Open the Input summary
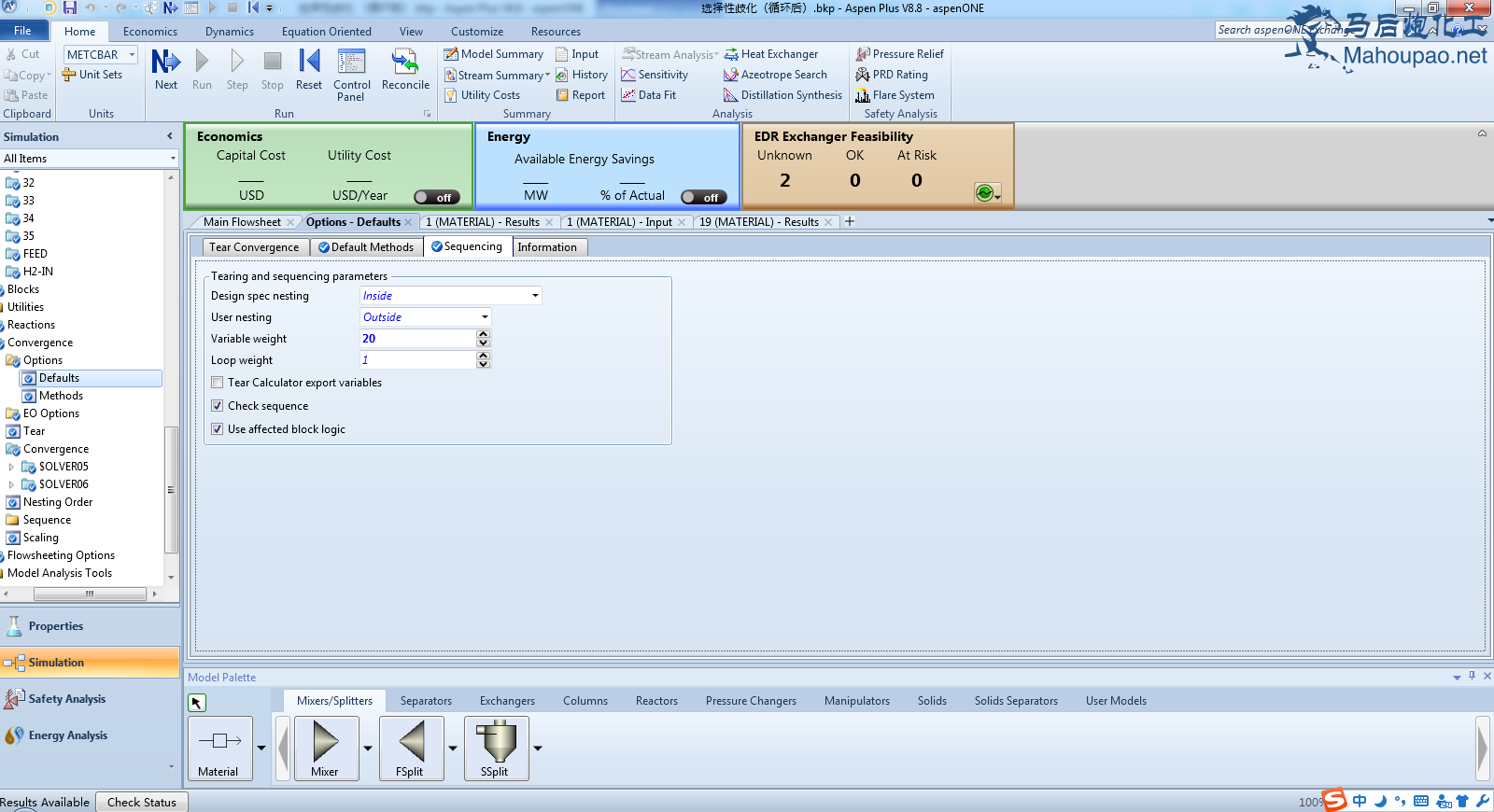This screenshot has width=1494, height=812. [x=577, y=54]
